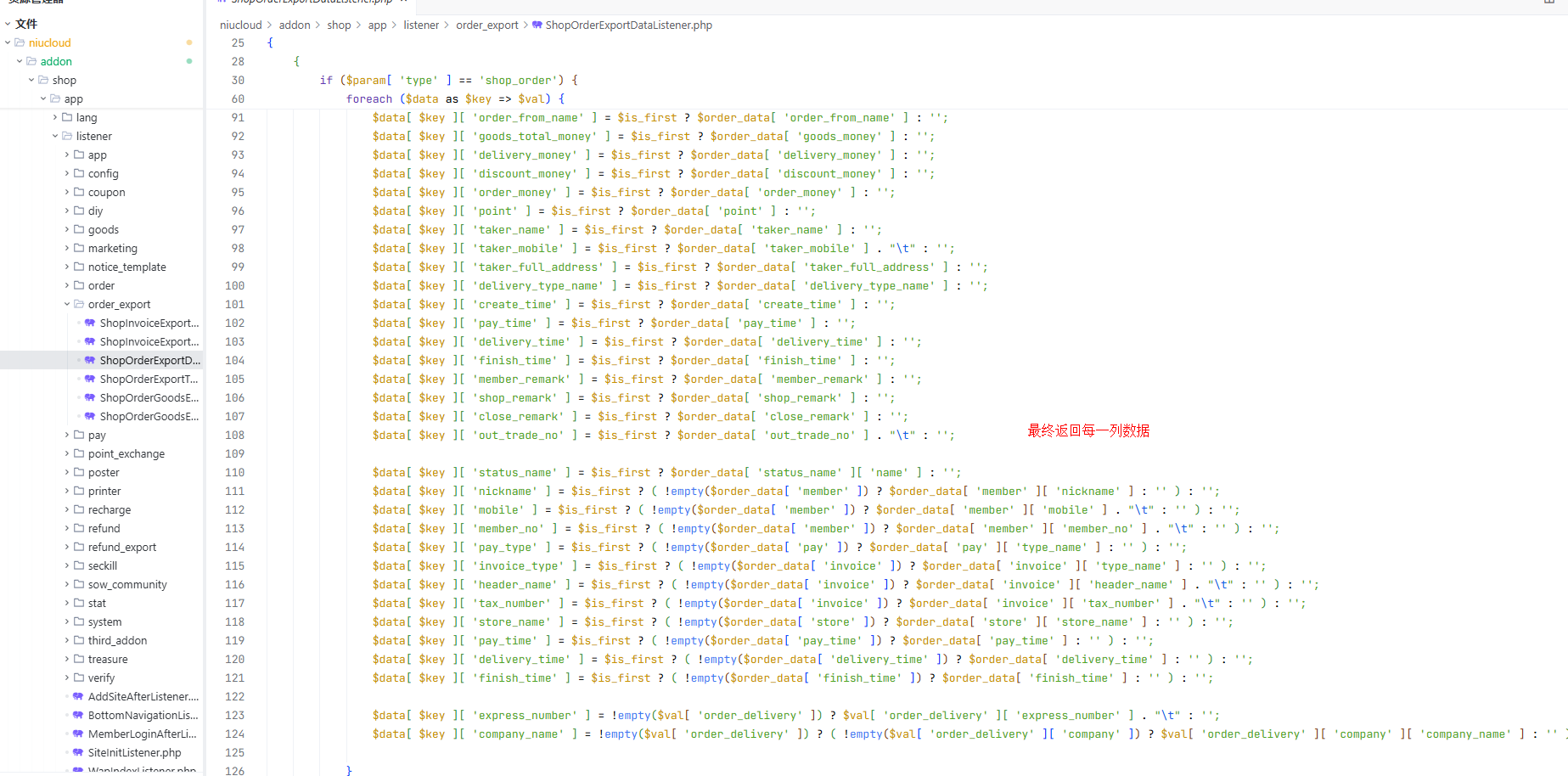1568x776 pixels.
Task: Select listener in the breadcrumb path
Action: click(x=421, y=25)
